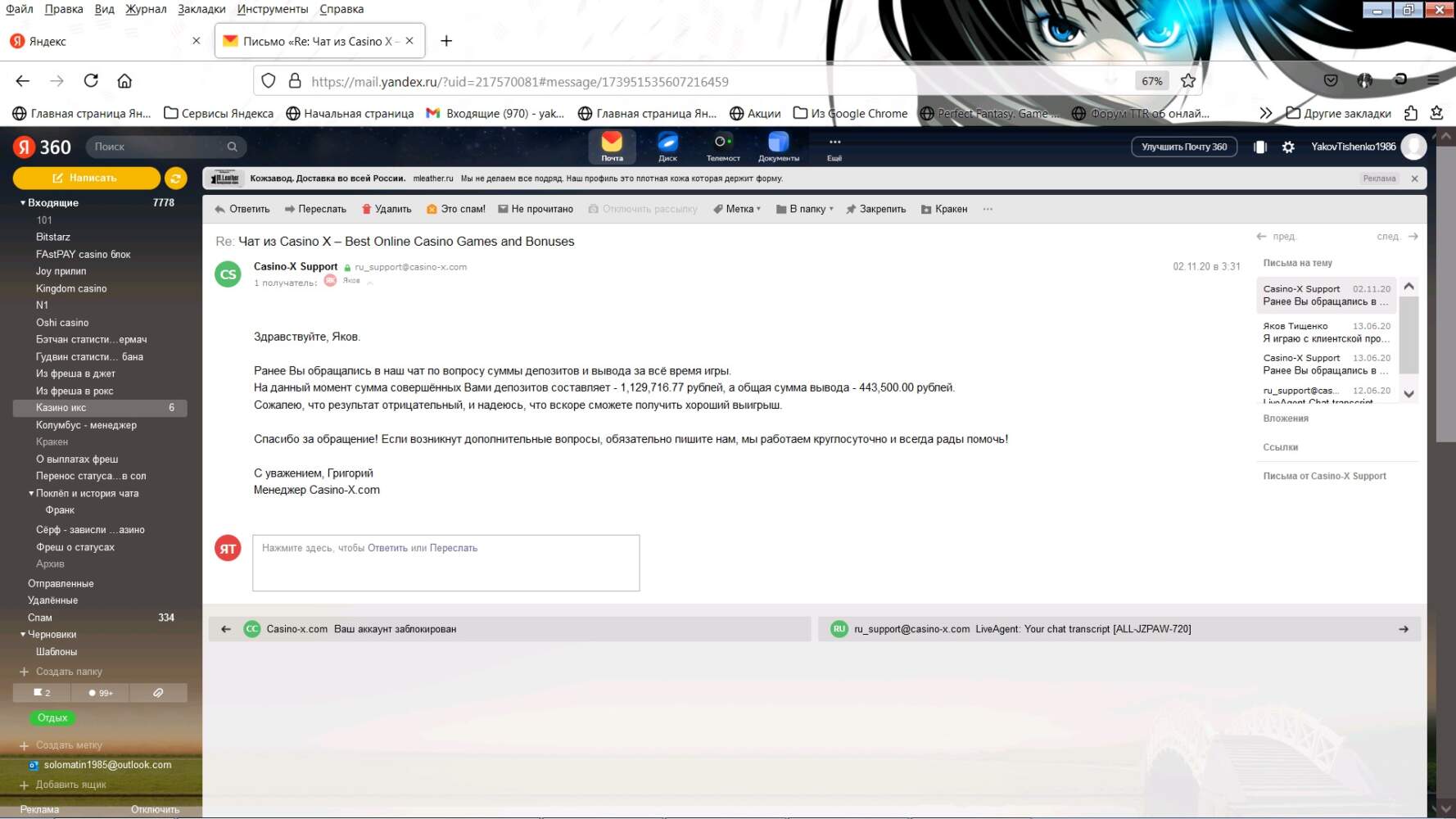Screen dimensions: 1456x819
Task: Open the YakovTishenko1986 account avatar
Action: point(1414,147)
